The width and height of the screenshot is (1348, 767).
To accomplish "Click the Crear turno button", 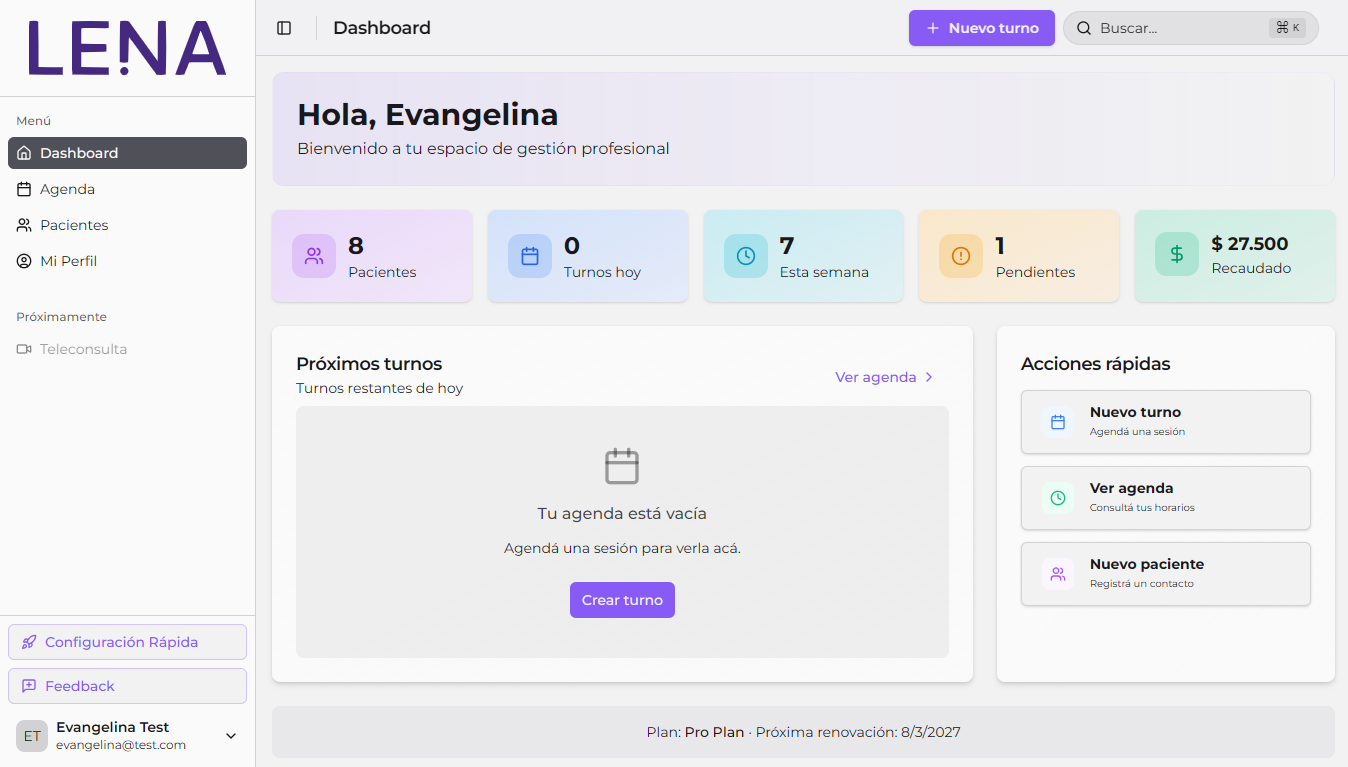I will (622, 600).
